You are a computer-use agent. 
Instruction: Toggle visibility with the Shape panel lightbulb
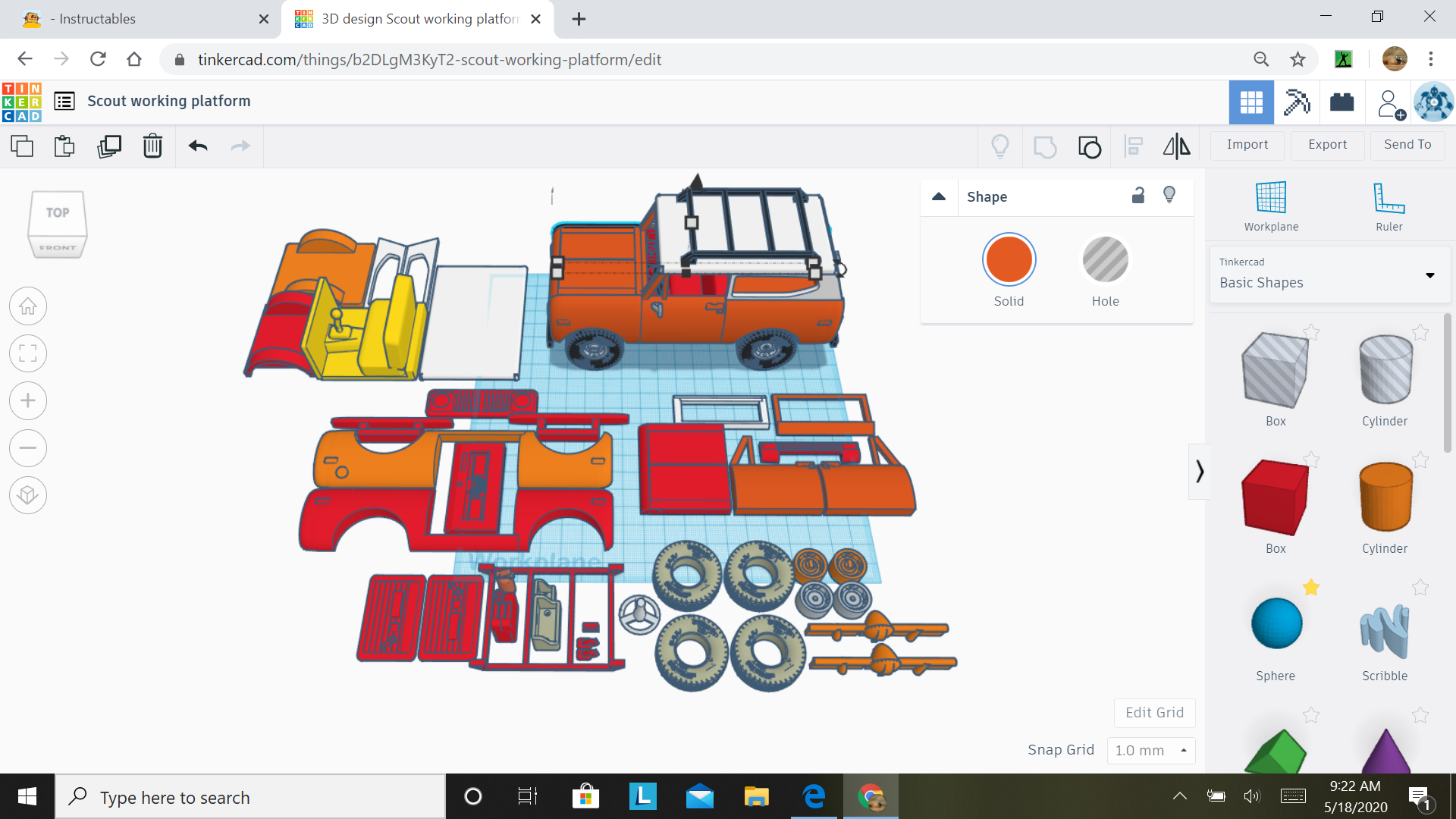point(1169,195)
